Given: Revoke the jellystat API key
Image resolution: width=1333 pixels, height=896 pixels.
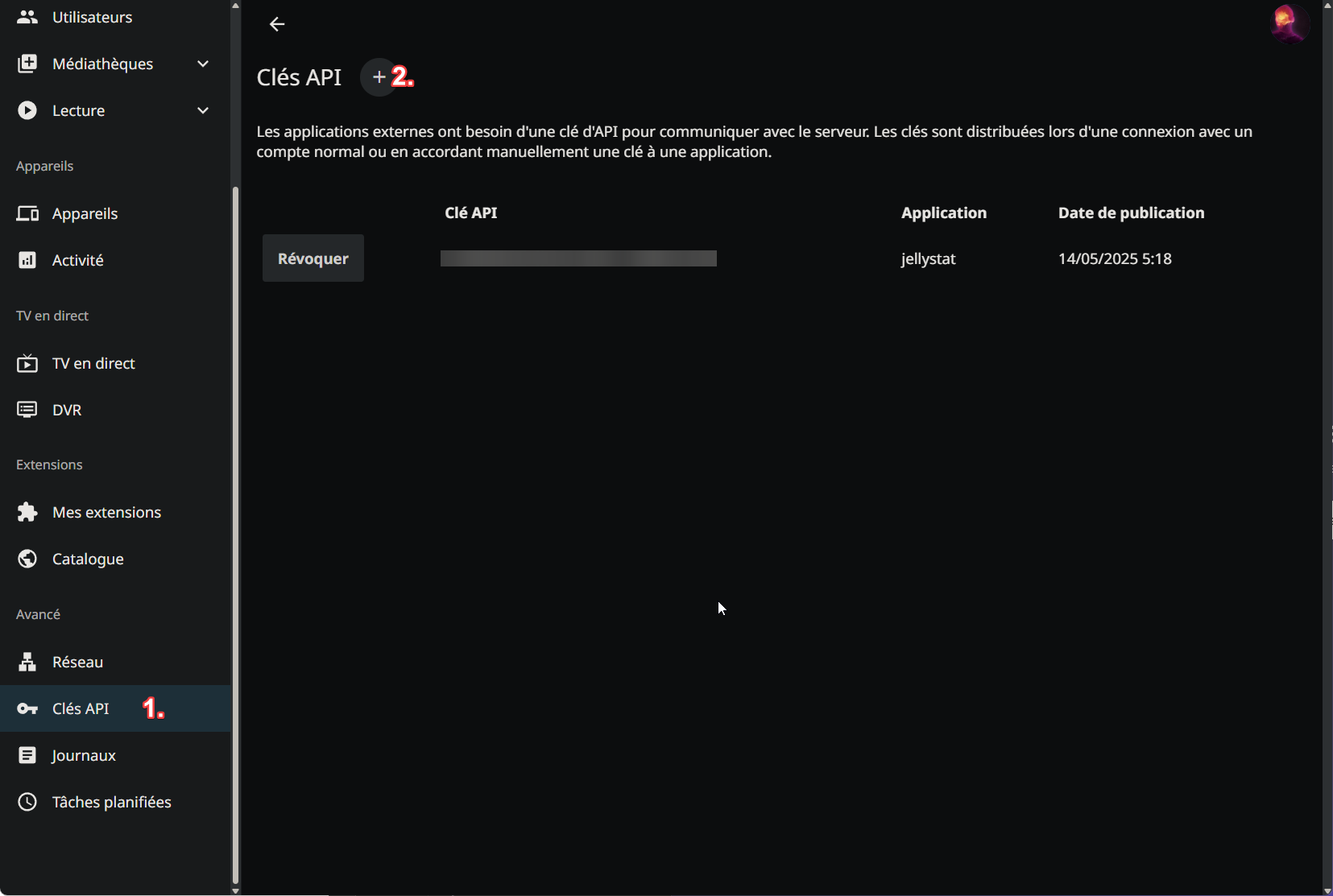Looking at the screenshot, I should (313, 258).
